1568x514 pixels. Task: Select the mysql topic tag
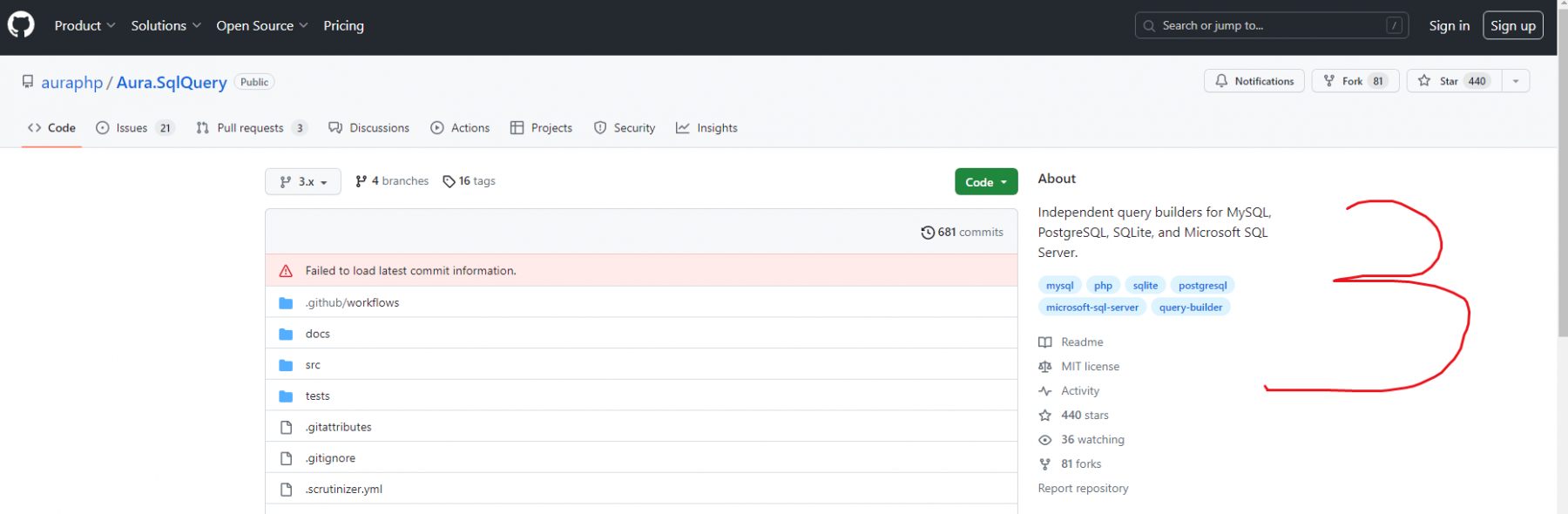tap(1059, 286)
